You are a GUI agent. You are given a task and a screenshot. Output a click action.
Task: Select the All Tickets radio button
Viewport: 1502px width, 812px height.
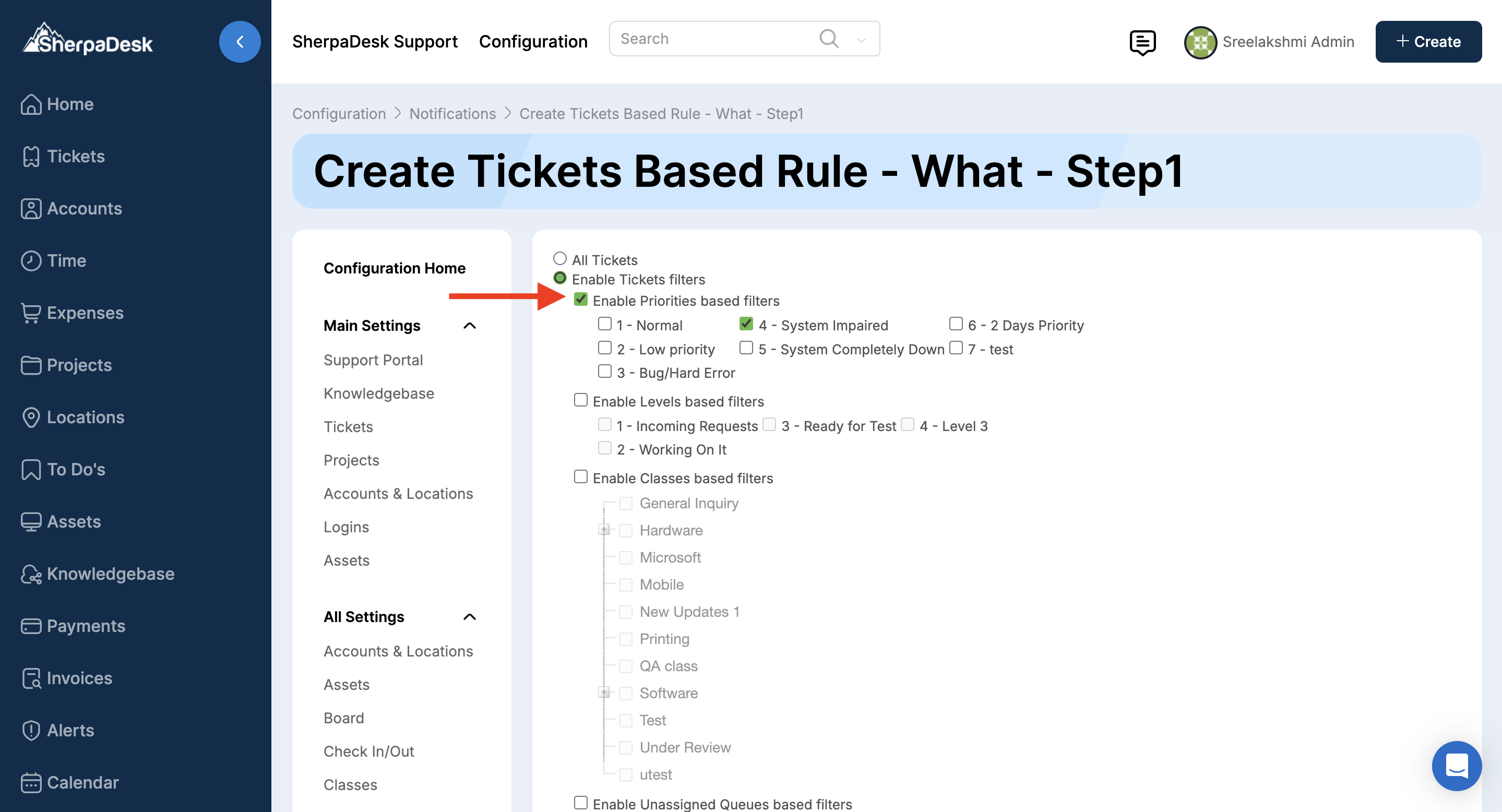(560, 258)
